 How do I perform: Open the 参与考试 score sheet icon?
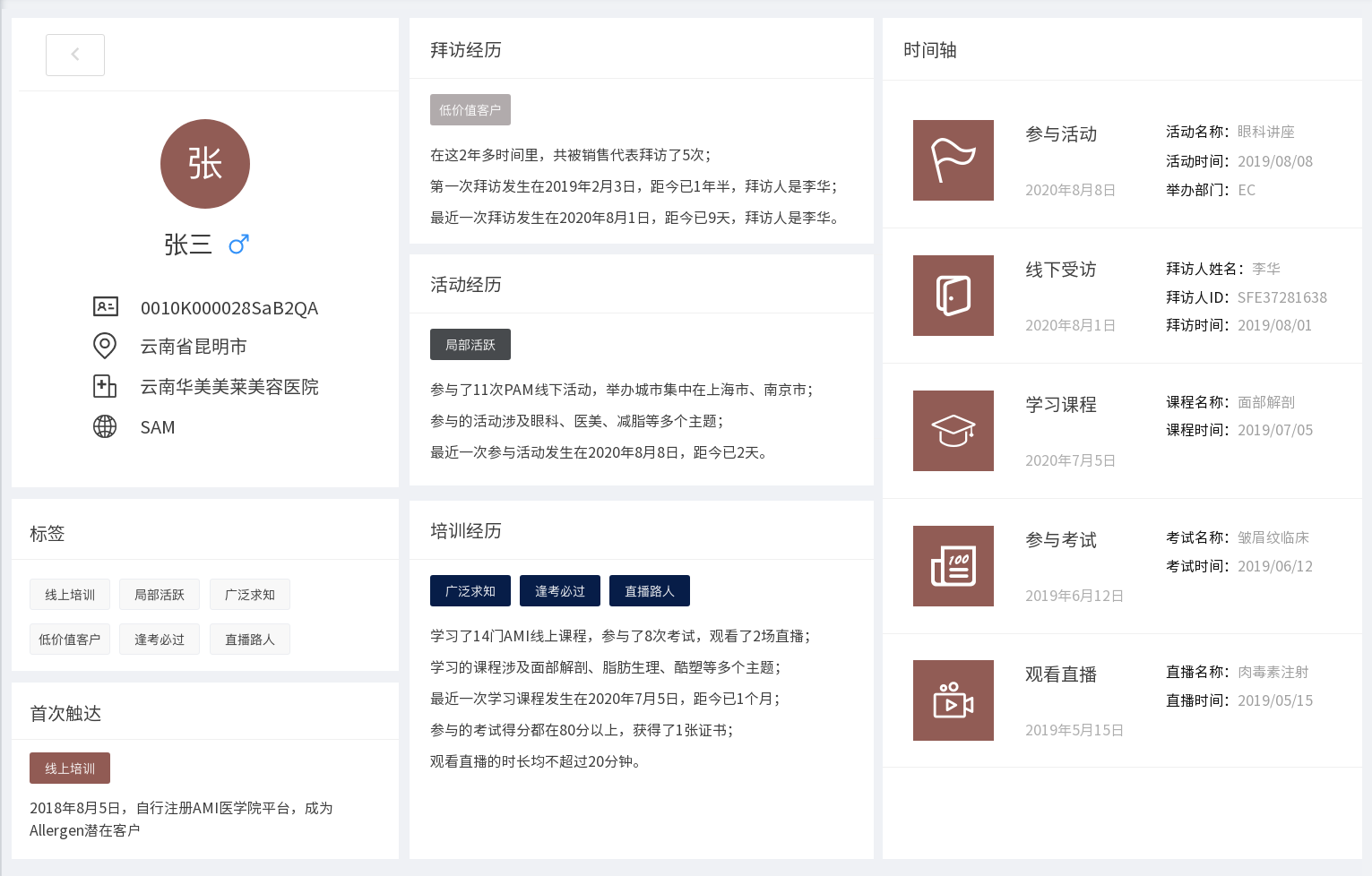click(953, 566)
